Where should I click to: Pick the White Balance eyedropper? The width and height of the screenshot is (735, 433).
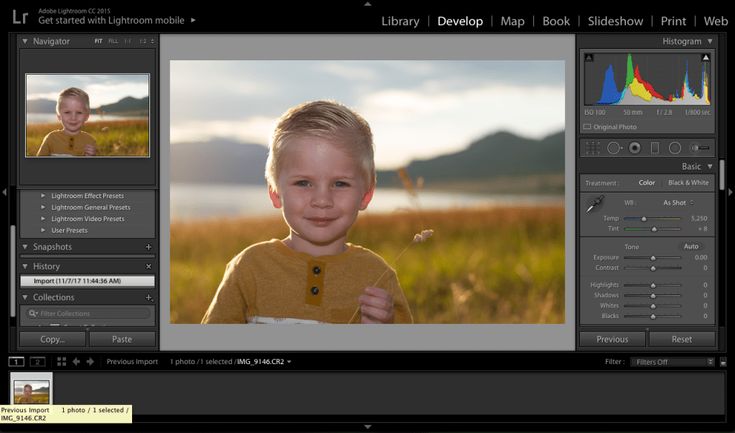pos(594,204)
